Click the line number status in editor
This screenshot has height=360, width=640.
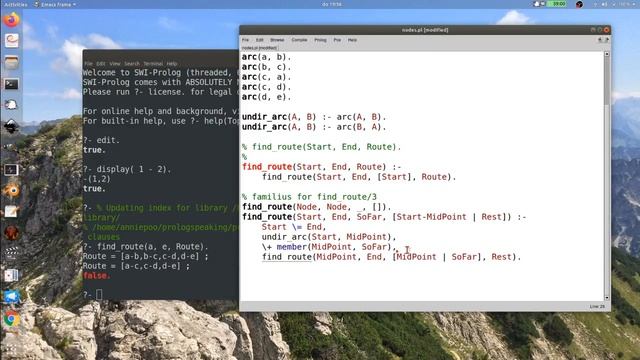coord(597,307)
